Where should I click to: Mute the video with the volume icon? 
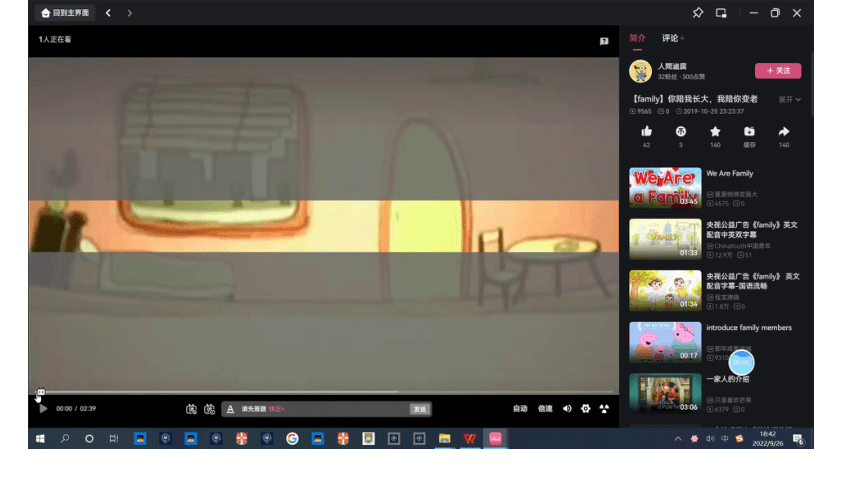click(x=567, y=409)
